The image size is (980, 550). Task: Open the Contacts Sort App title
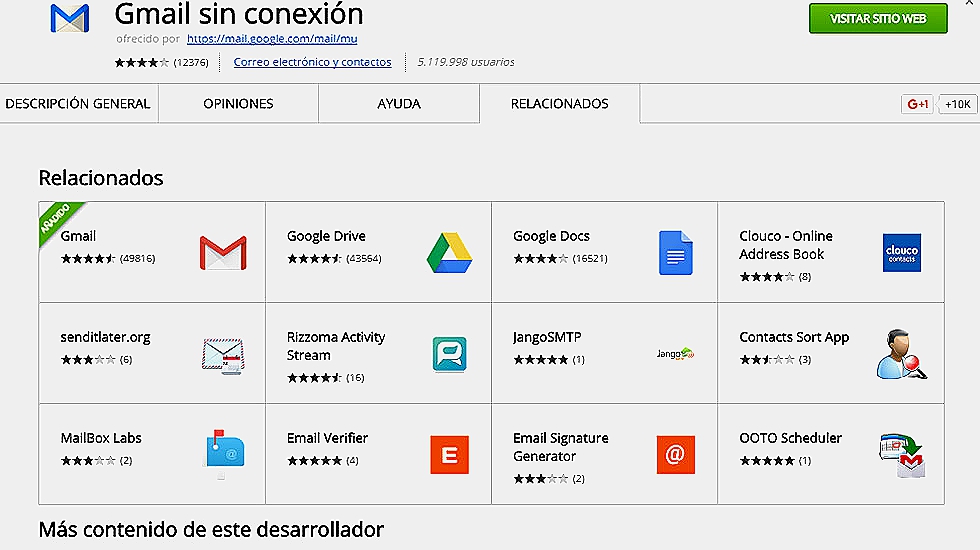tap(794, 338)
